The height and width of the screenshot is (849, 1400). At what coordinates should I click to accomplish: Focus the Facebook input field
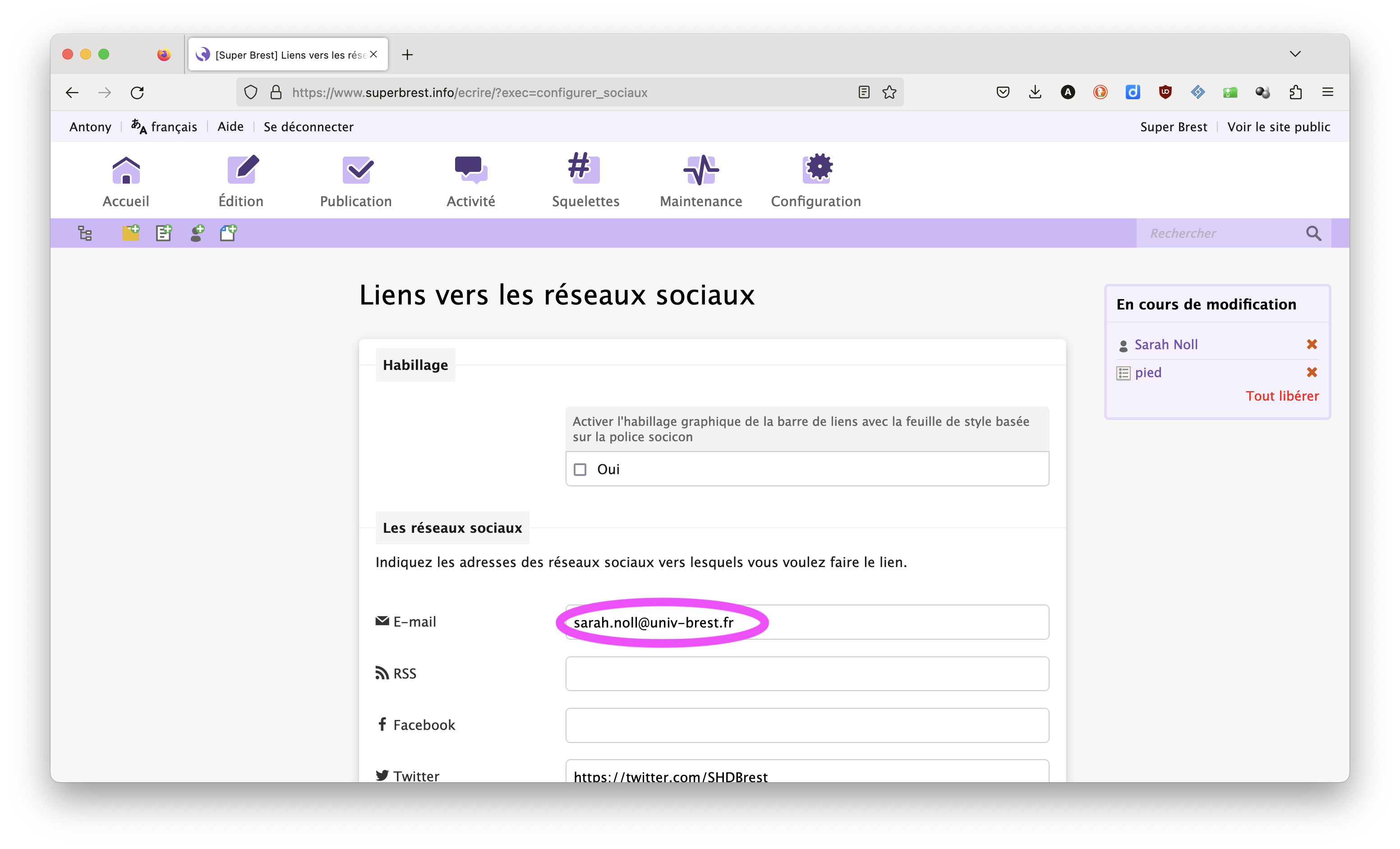click(x=807, y=725)
